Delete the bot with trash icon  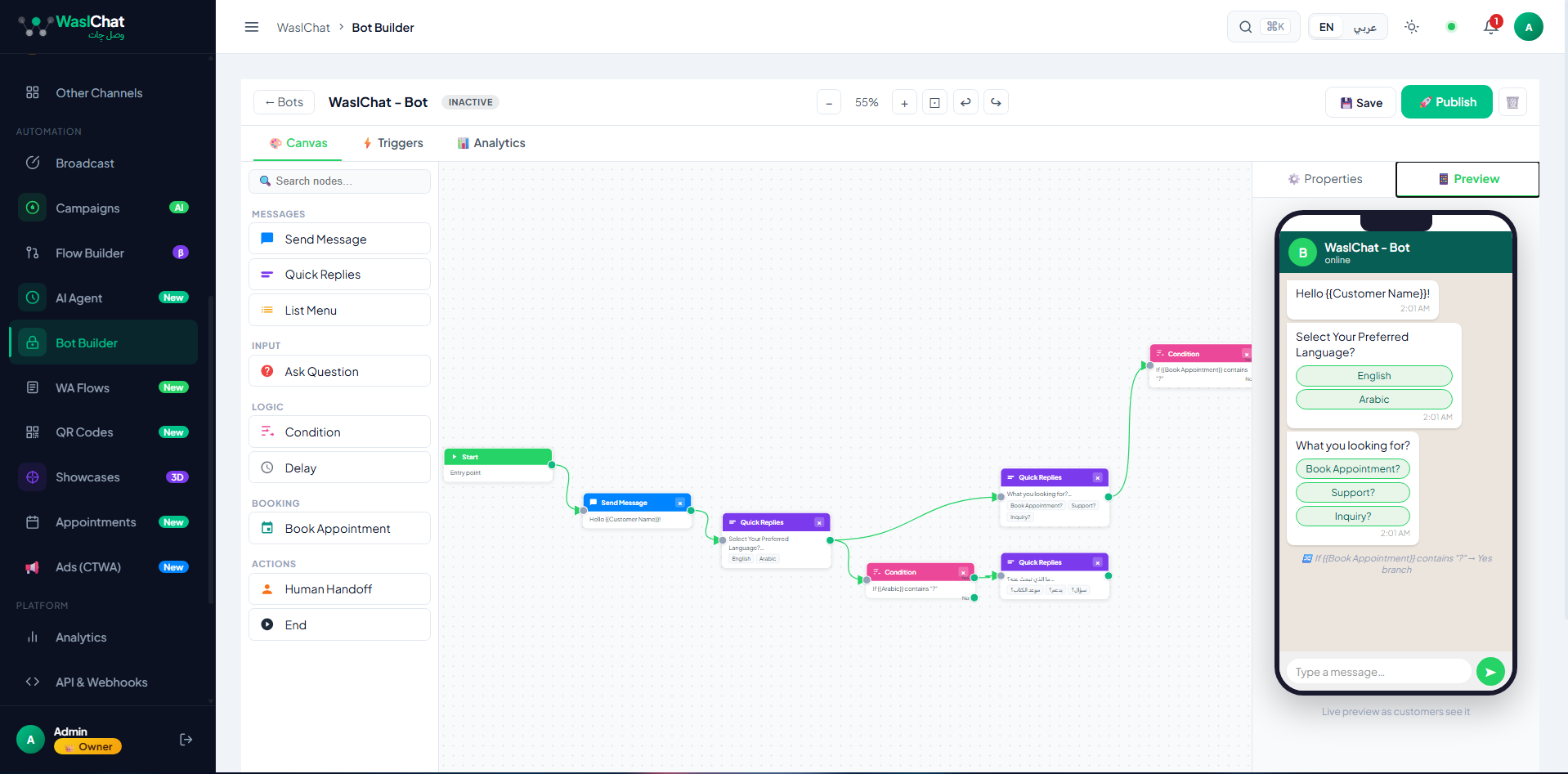point(1512,102)
